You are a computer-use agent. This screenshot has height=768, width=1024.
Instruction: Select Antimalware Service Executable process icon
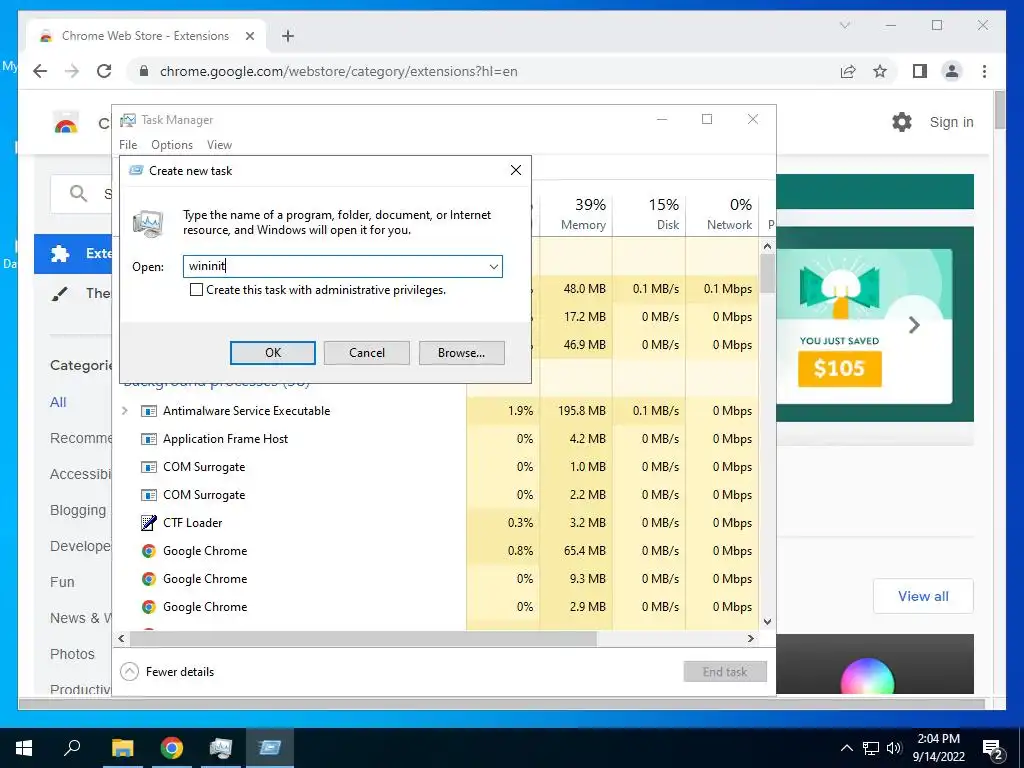149,411
